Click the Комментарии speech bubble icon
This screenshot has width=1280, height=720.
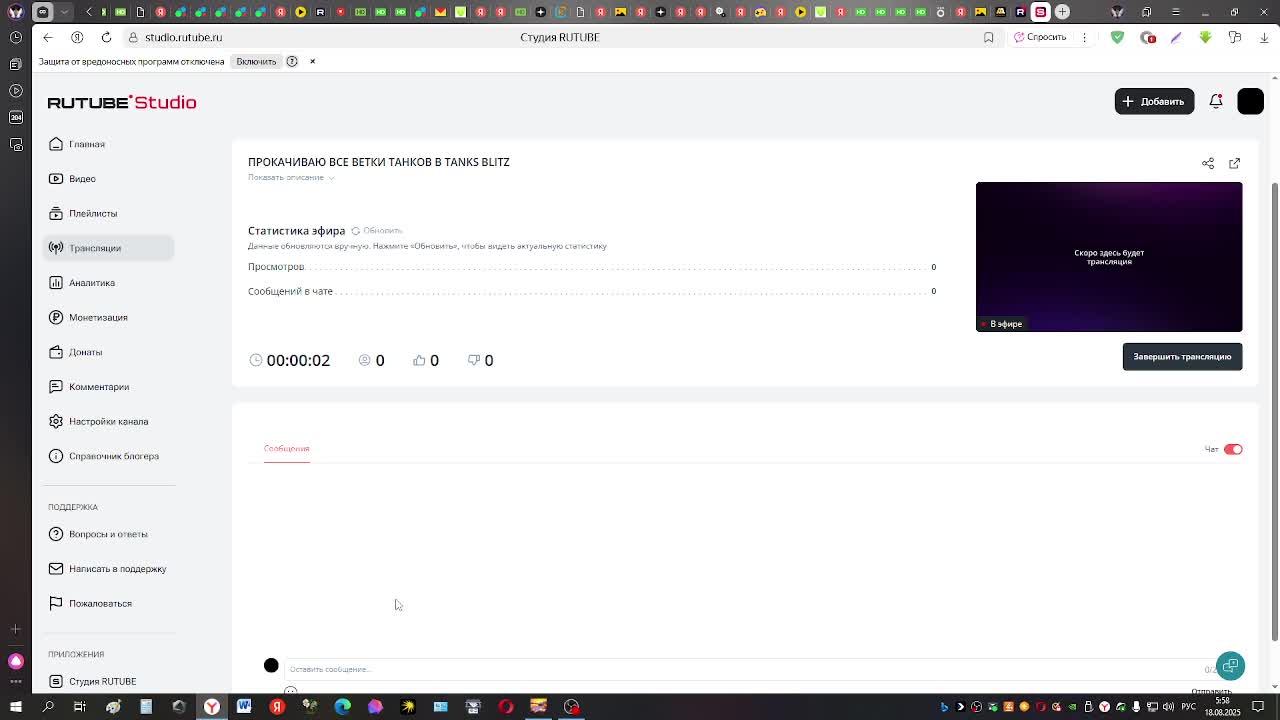tap(56, 387)
